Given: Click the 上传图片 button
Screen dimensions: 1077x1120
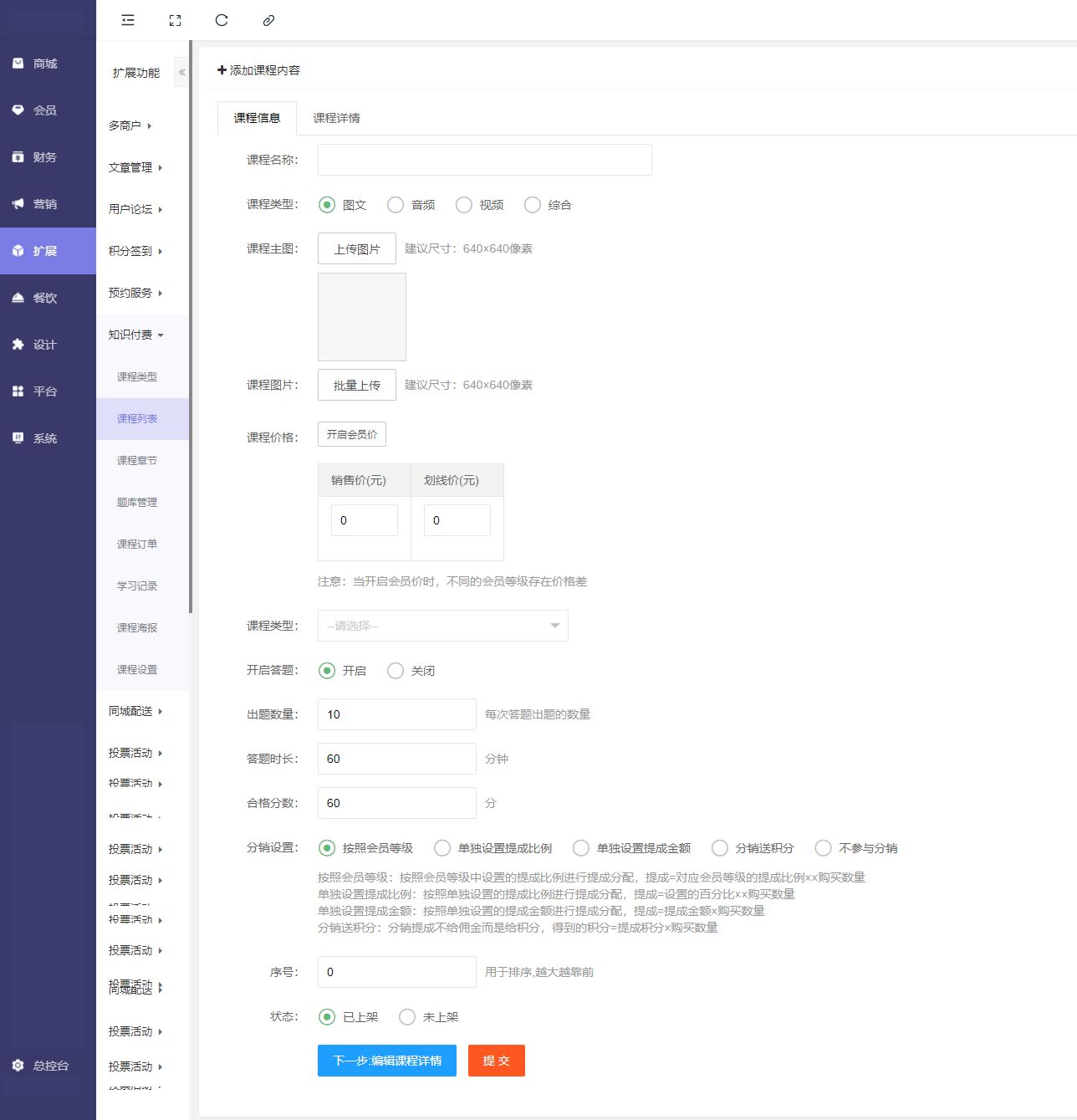Looking at the screenshot, I should [x=356, y=248].
